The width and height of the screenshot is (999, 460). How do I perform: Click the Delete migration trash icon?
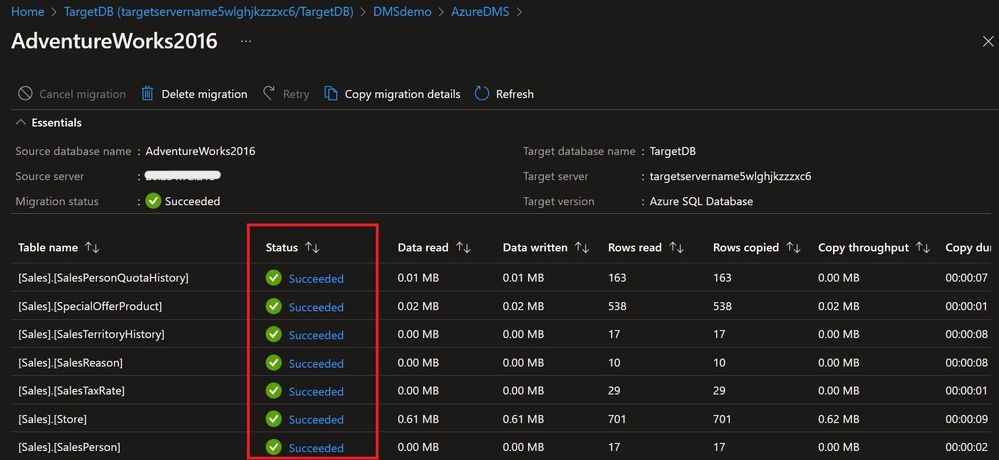click(x=147, y=94)
